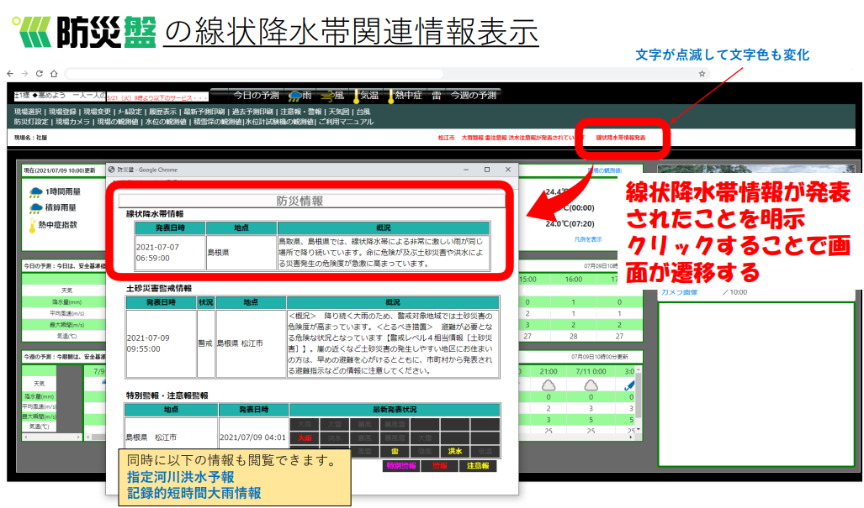Click the 熱中症指数 thermometer icon
The image size is (864, 508).
33,225
